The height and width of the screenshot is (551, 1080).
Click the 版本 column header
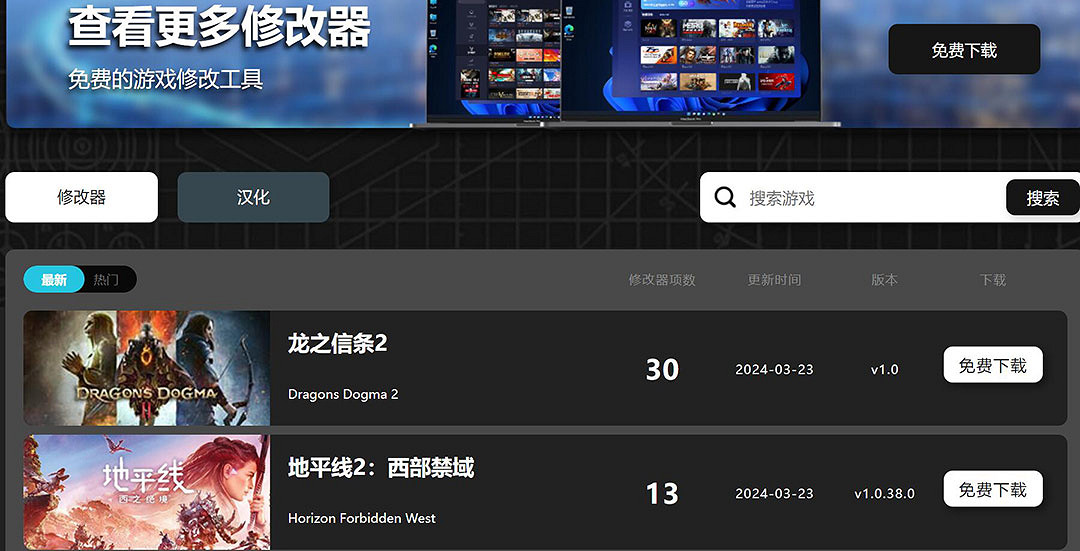[884, 280]
